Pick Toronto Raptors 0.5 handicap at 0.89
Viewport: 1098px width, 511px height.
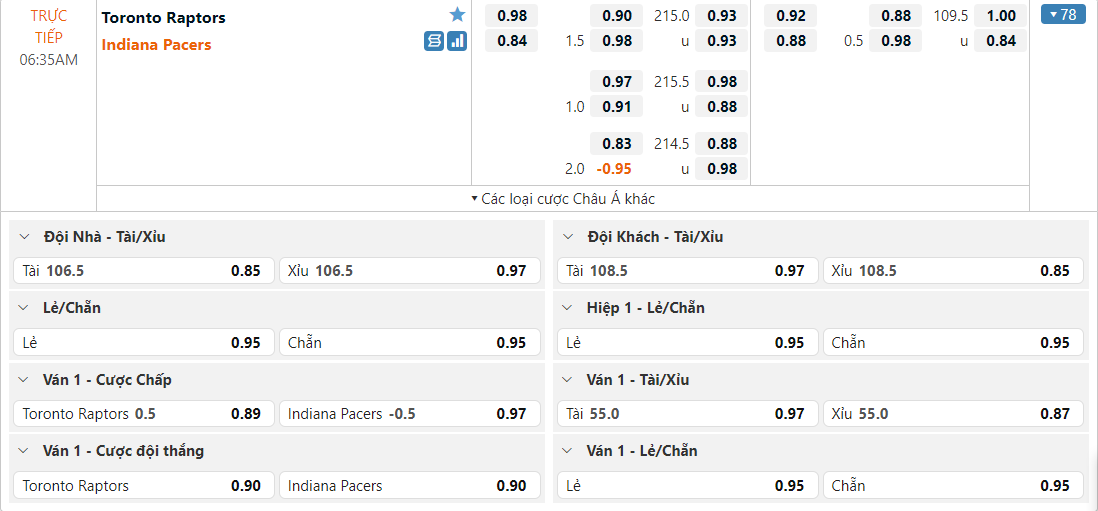(x=142, y=414)
